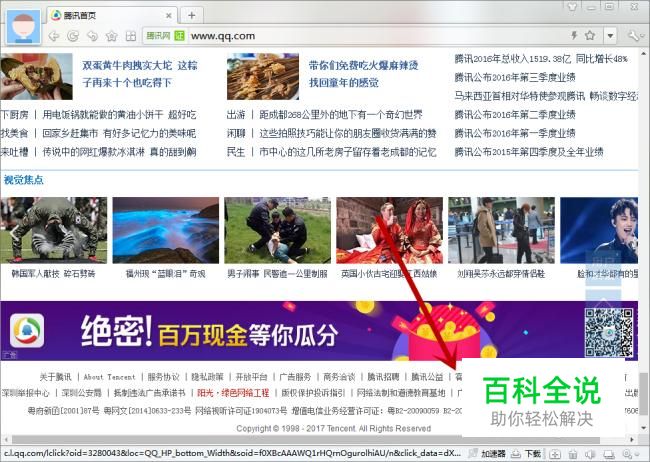Click the zoom magnifier icon in status bar

(x=629, y=454)
